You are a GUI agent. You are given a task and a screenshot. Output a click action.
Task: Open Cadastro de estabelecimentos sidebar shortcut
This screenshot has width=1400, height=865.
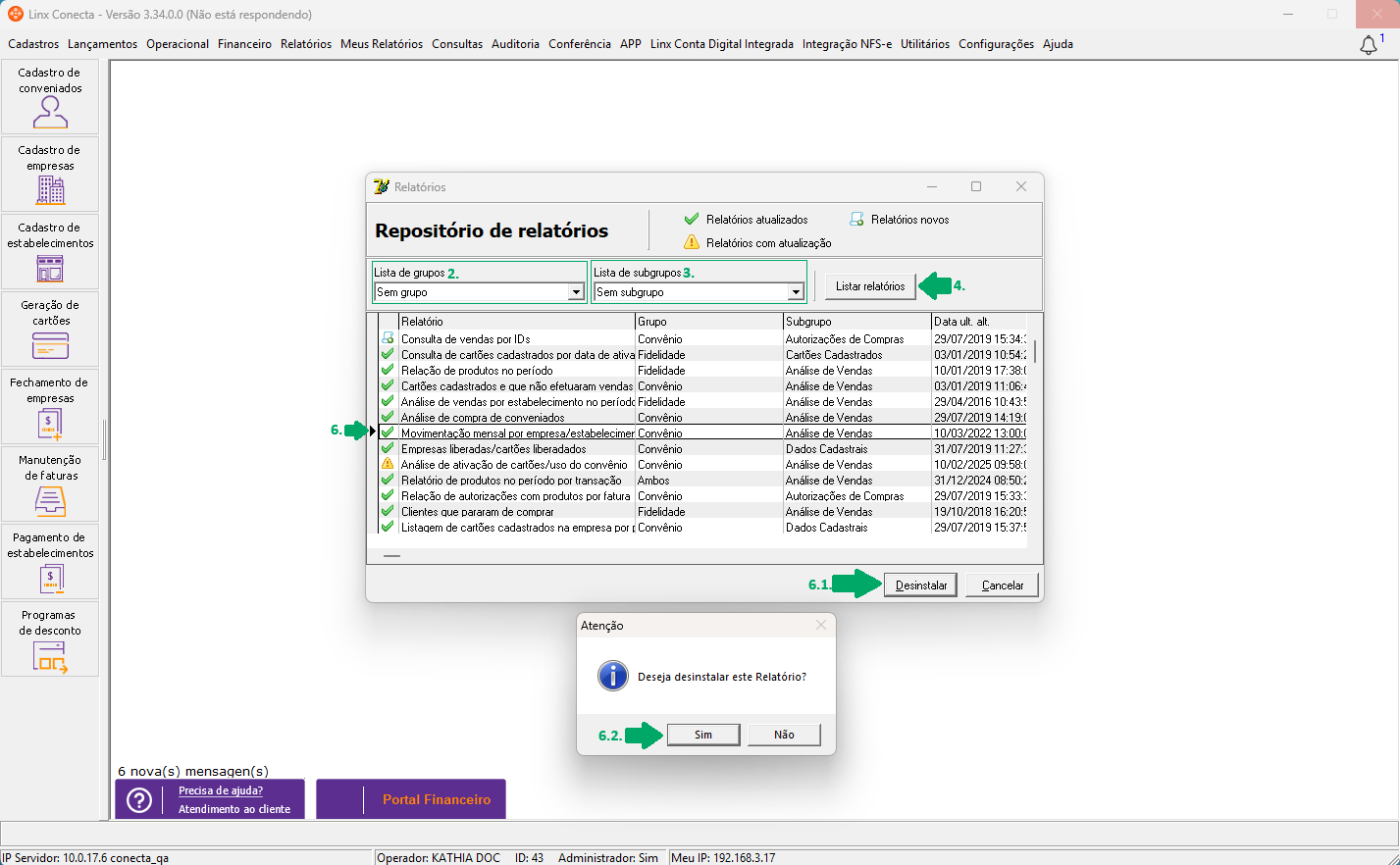pos(50,252)
